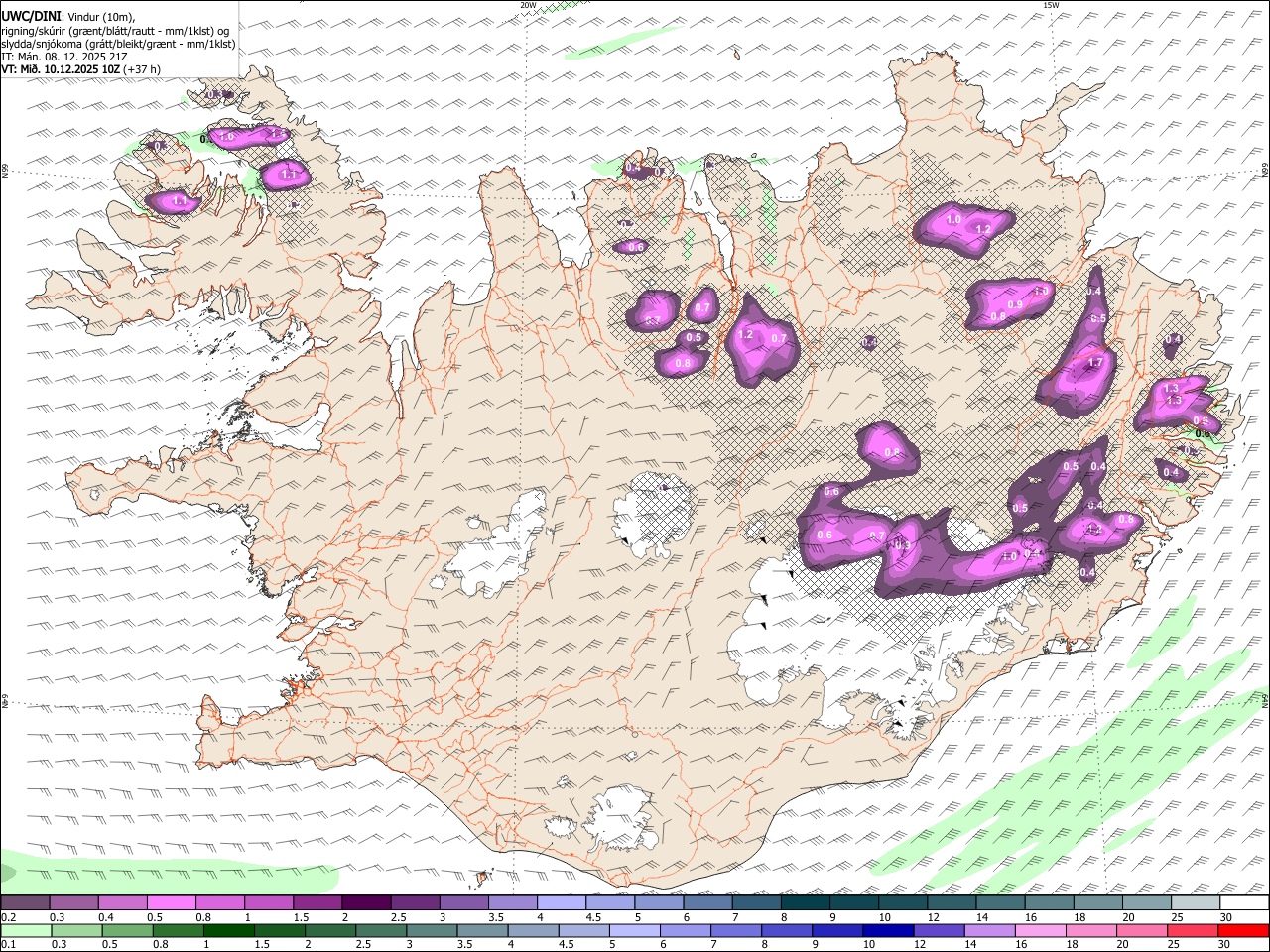
Task: Select the darkest green swatch at 1 in lower legend
Action: tap(228, 931)
